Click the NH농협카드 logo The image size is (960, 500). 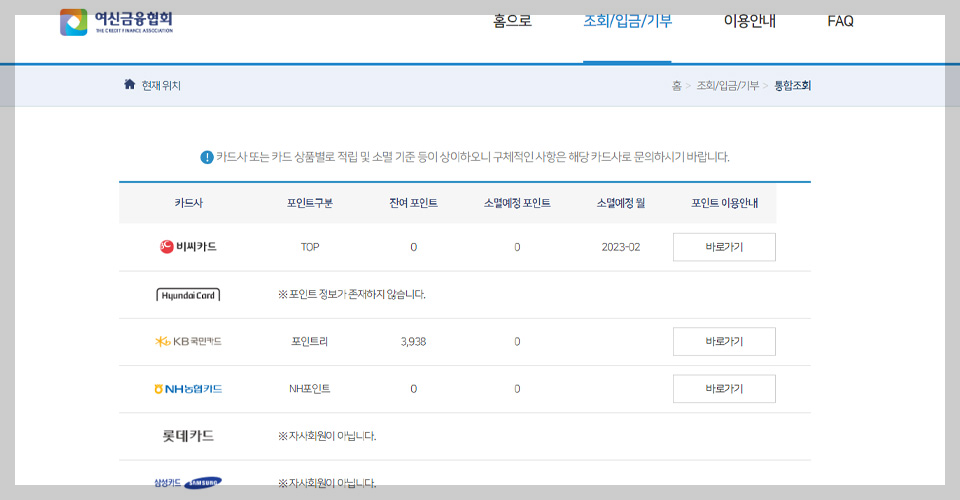click(188, 389)
